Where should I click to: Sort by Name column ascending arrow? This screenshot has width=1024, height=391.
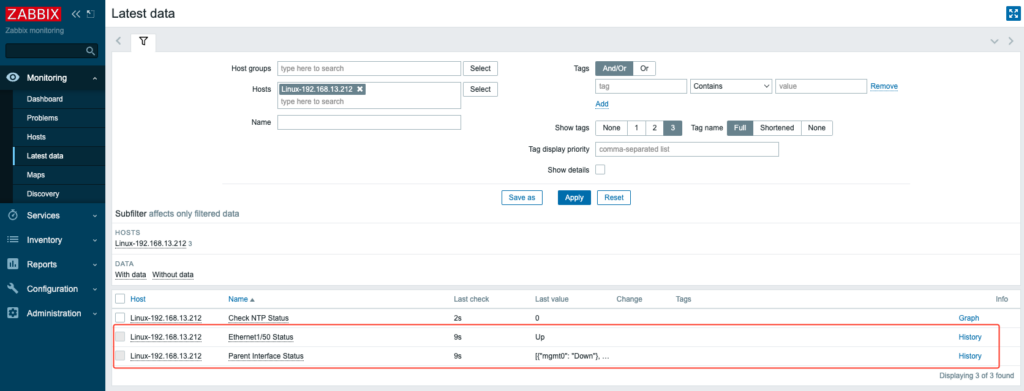pos(252,300)
